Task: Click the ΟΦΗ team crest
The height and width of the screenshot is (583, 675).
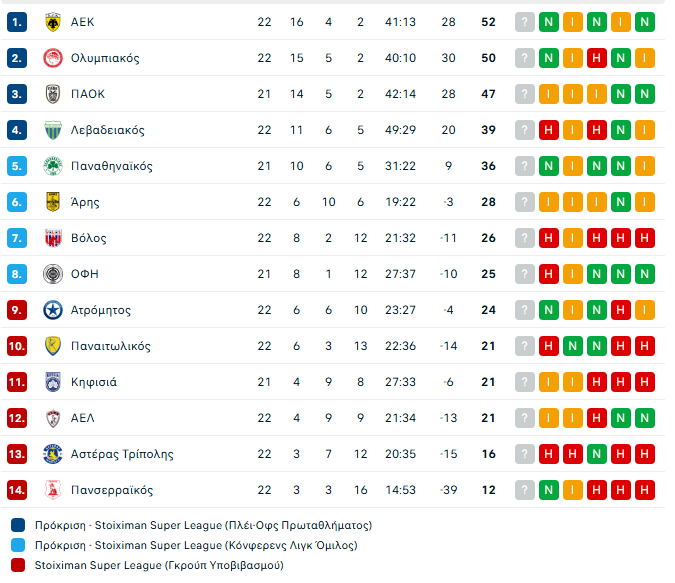Action: click(x=53, y=274)
